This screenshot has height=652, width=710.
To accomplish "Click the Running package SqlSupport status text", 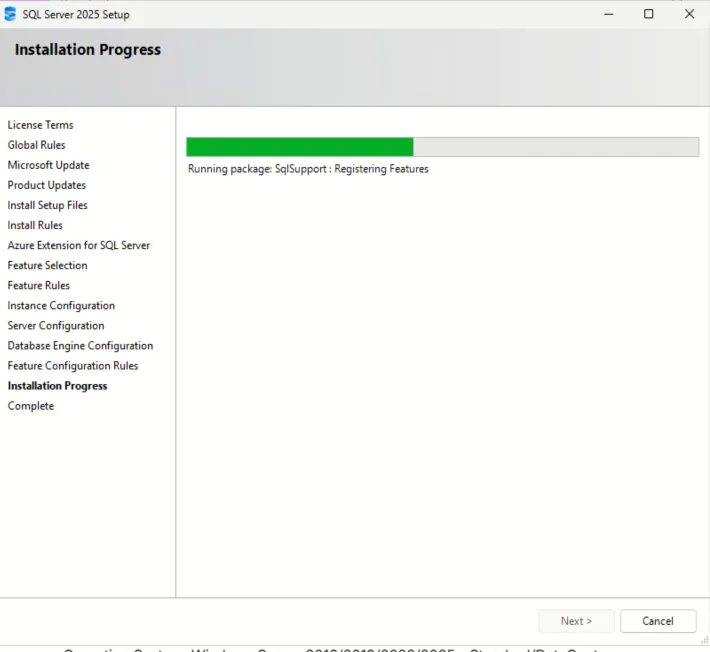I will [x=308, y=169].
